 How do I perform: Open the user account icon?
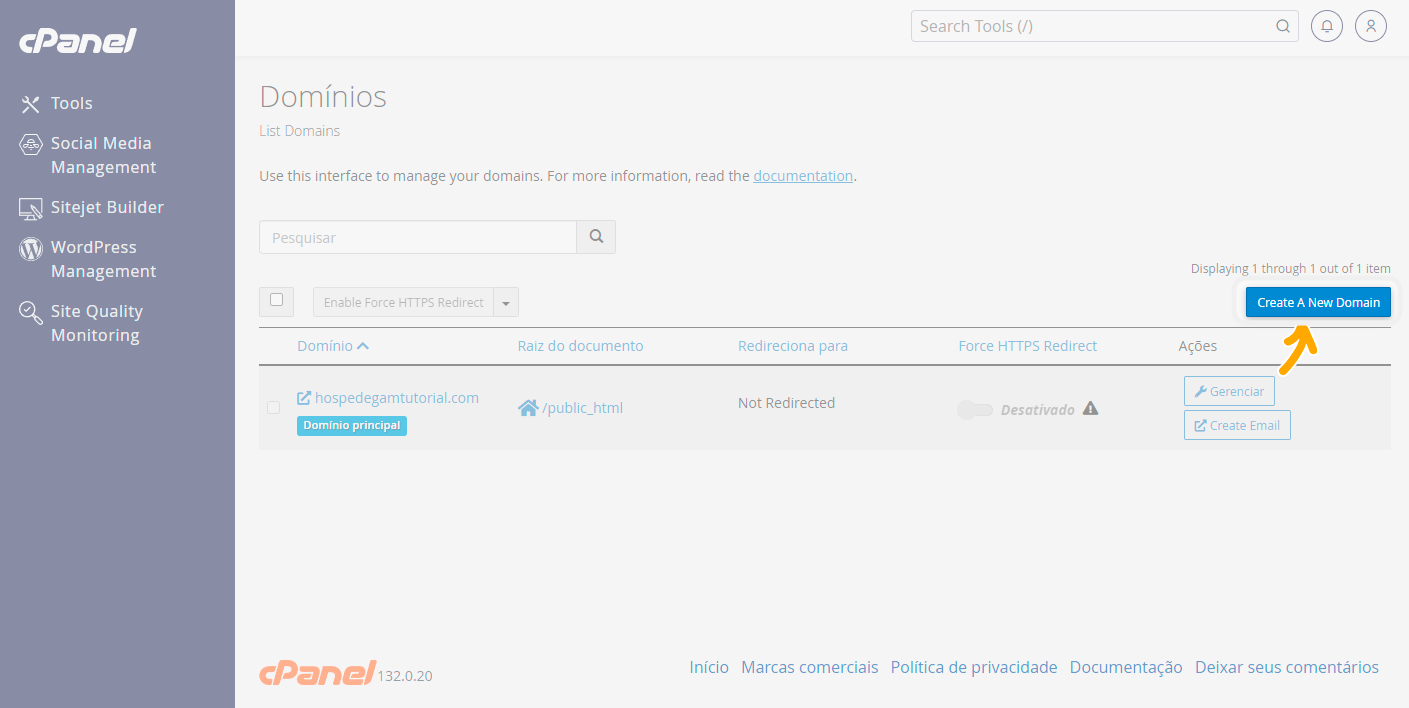coord(1370,26)
